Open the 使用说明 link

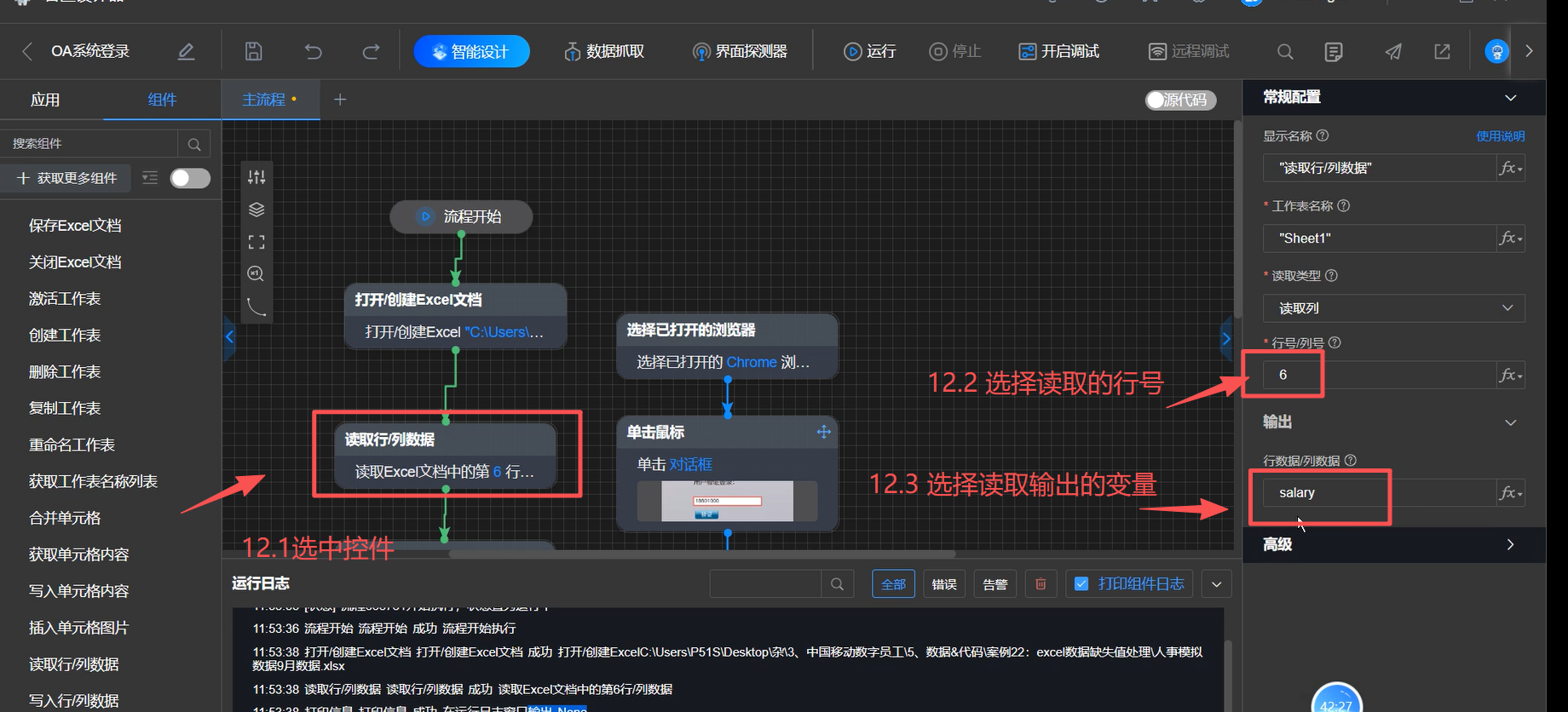click(x=1500, y=136)
